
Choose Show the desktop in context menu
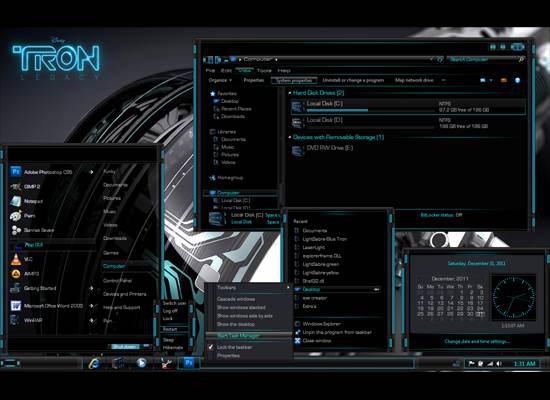pyautogui.click(x=236, y=324)
